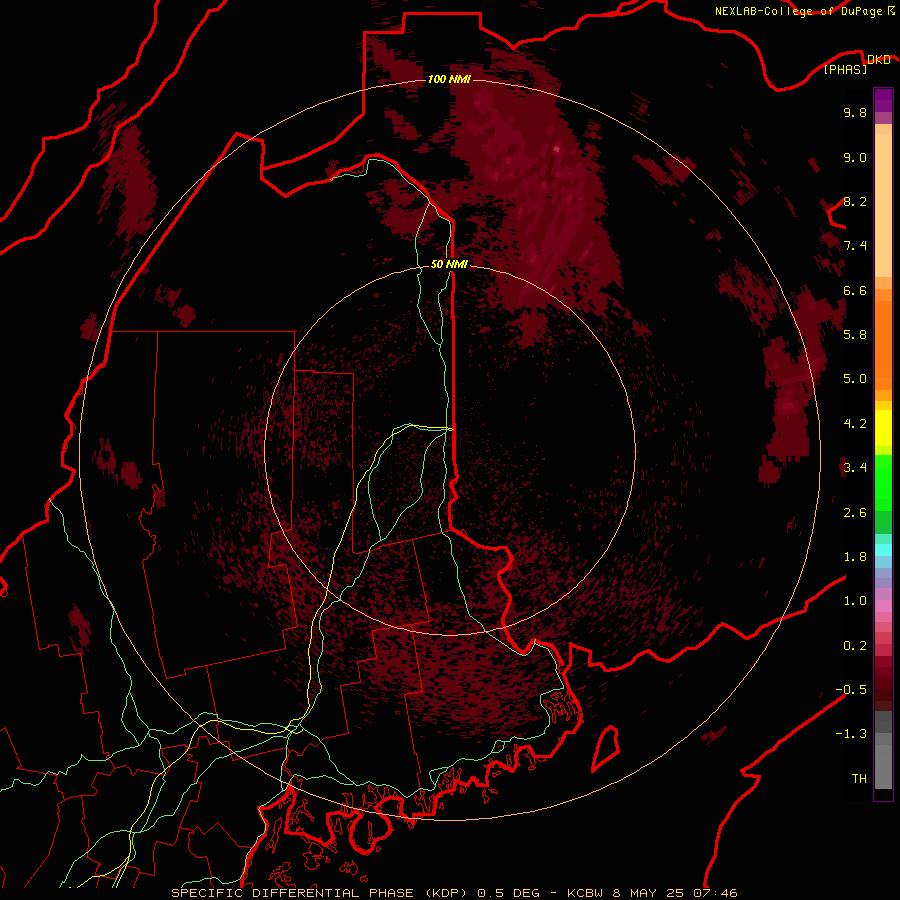Select the 4.2 scale value
This screenshot has height=900, width=900.
click(855, 424)
